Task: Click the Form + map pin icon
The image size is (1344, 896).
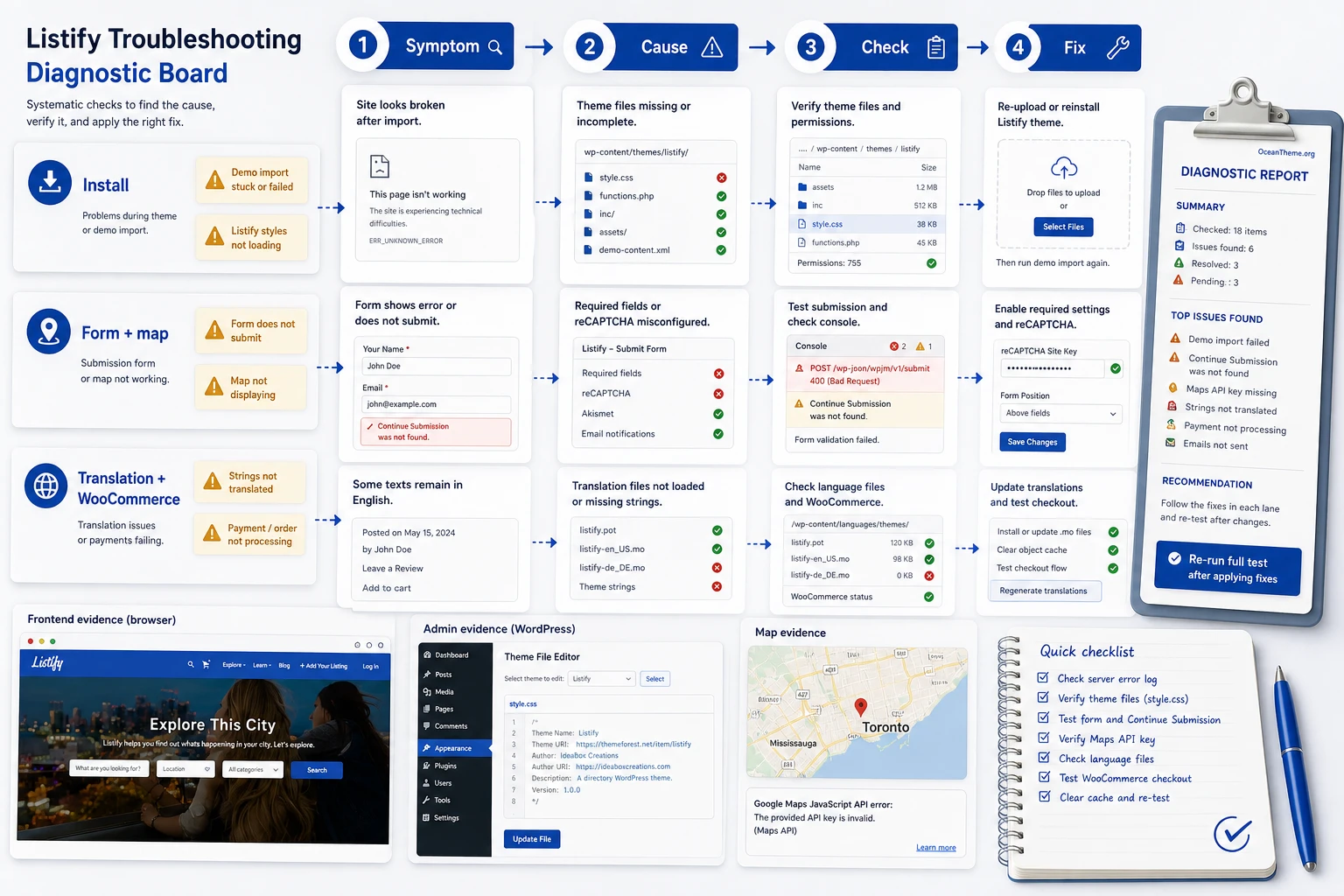Action: pyautogui.click(x=49, y=331)
